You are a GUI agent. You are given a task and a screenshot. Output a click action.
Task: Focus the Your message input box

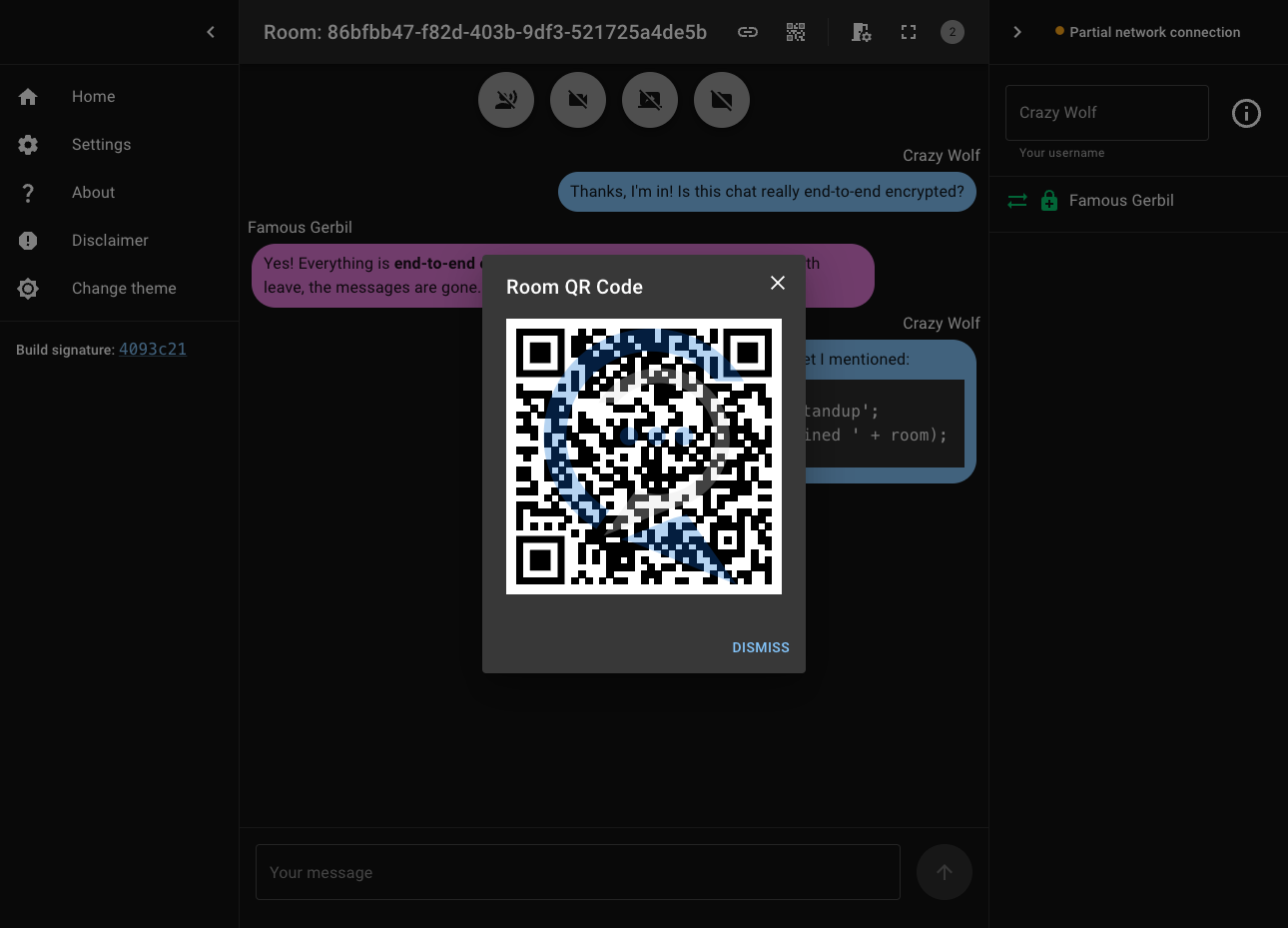click(578, 872)
